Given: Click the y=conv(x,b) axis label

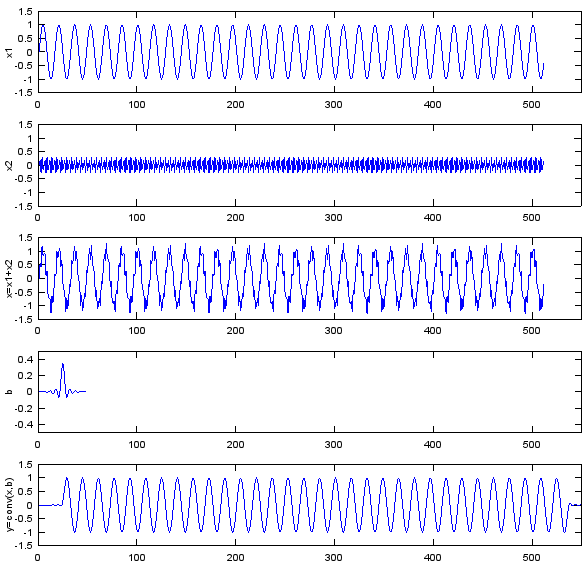Looking at the screenshot, I should (9, 505).
